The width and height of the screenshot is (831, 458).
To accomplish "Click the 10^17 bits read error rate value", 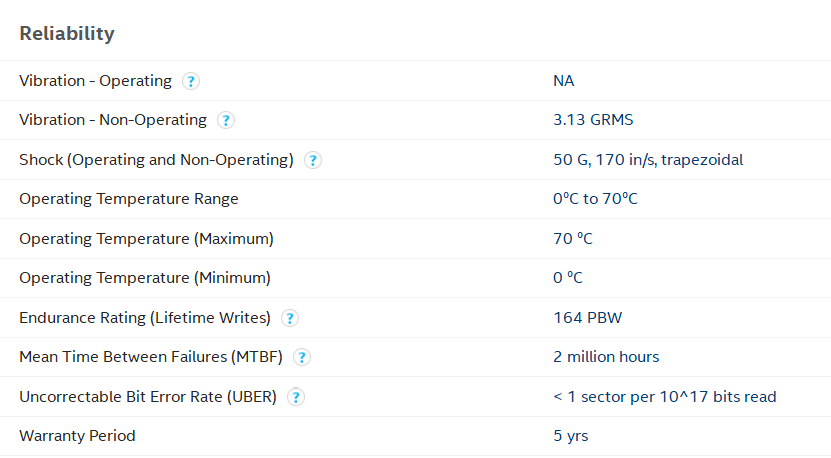I will coord(664,397).
